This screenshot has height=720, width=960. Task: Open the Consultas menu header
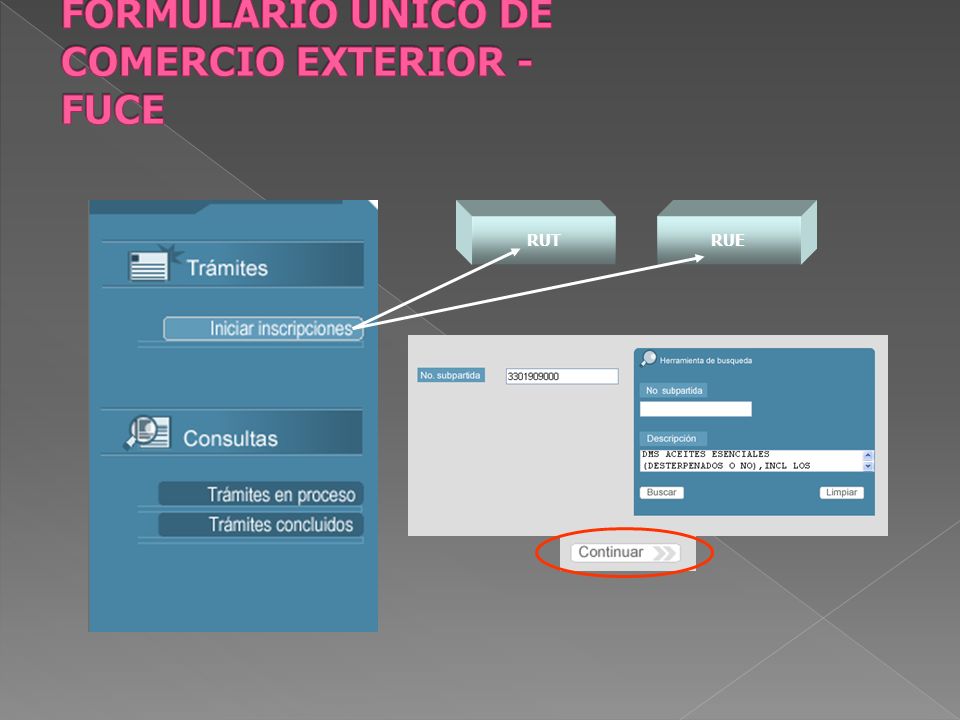pos(231,433)
